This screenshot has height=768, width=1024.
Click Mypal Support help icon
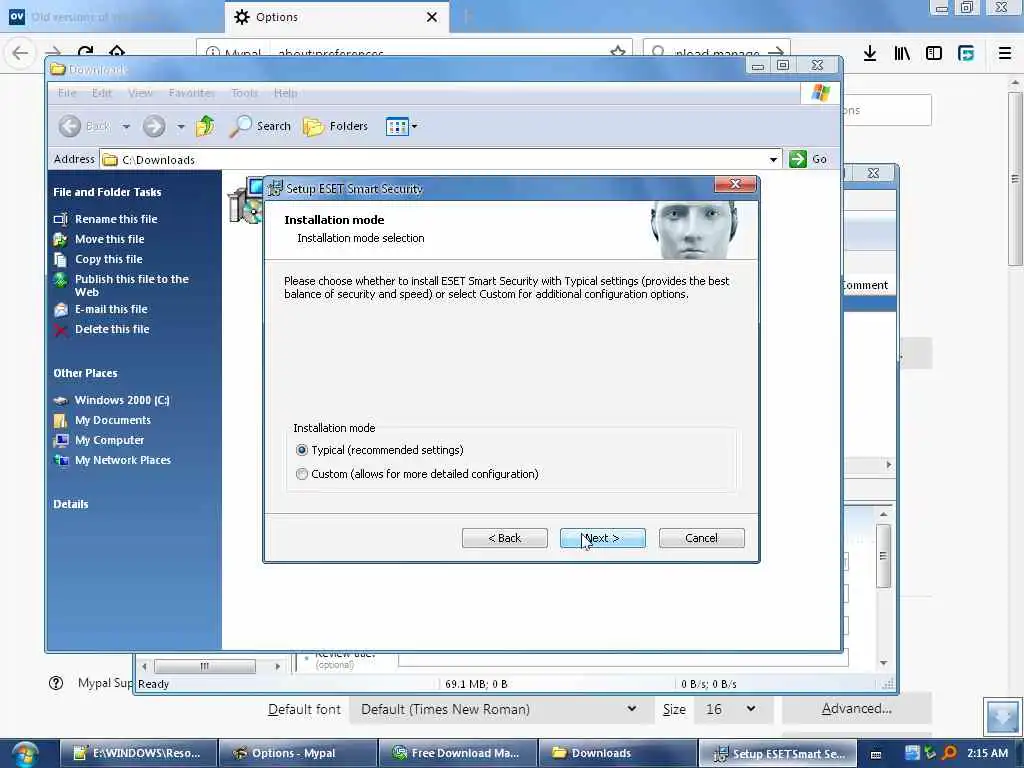pos(56,683)
